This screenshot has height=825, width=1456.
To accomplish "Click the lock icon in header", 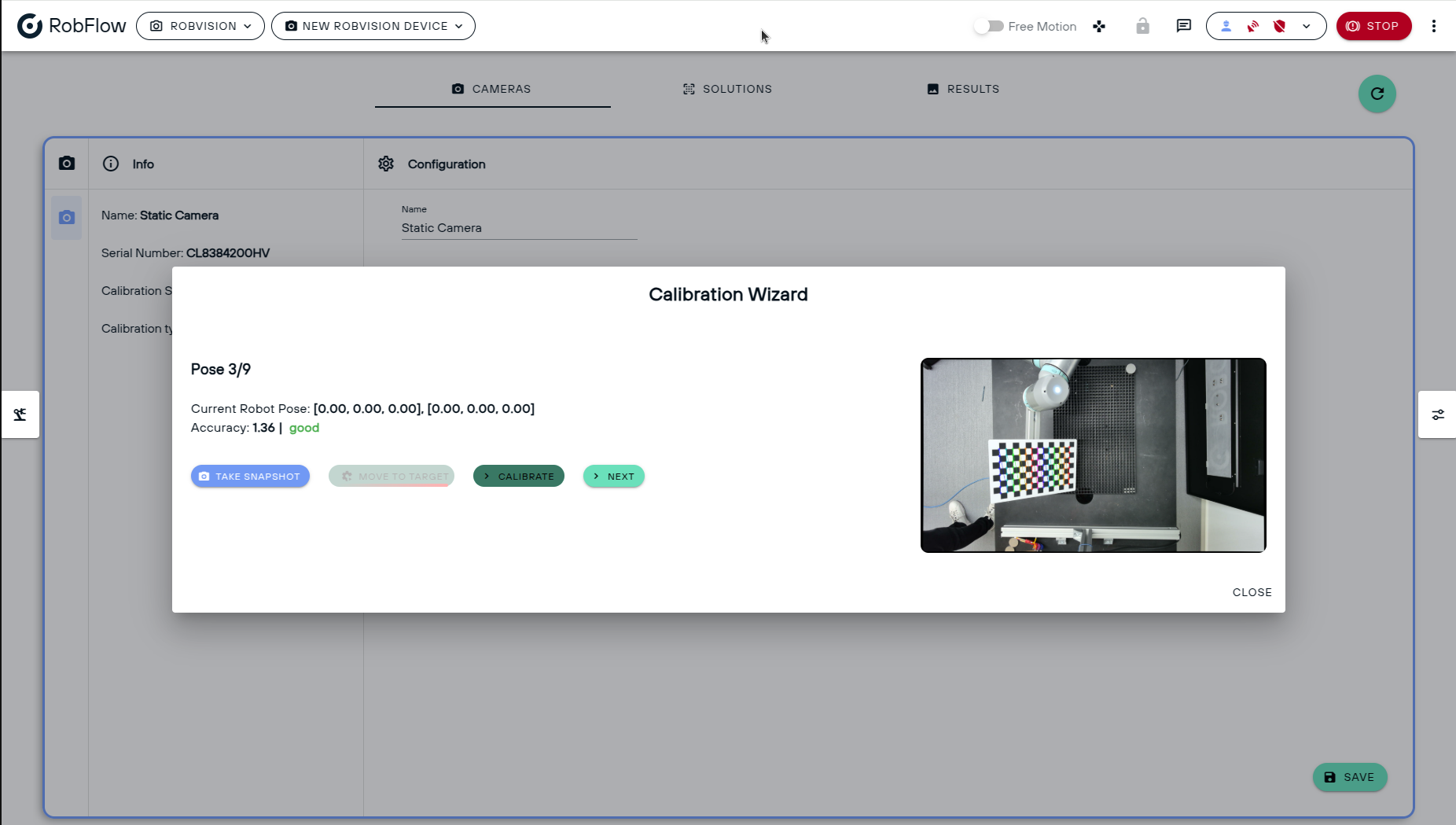I will 1142,26.
